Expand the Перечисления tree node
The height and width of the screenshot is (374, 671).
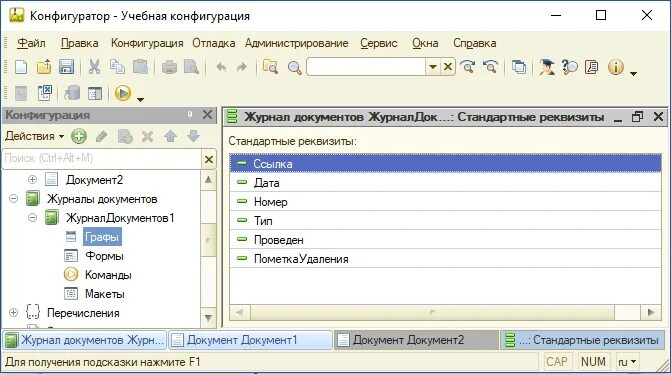click(x=13, y=312)
